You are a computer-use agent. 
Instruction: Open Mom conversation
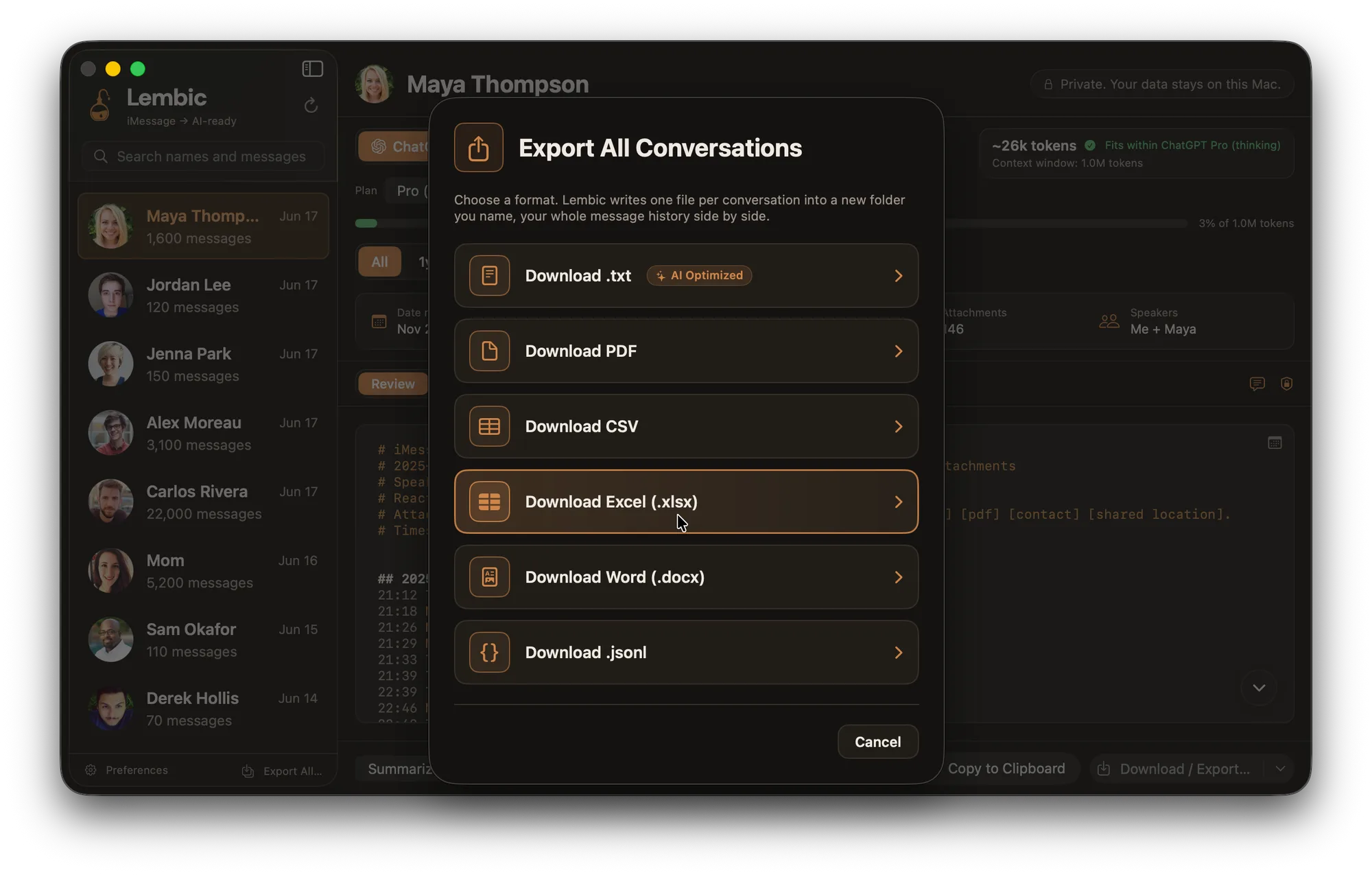click(204, 571)
